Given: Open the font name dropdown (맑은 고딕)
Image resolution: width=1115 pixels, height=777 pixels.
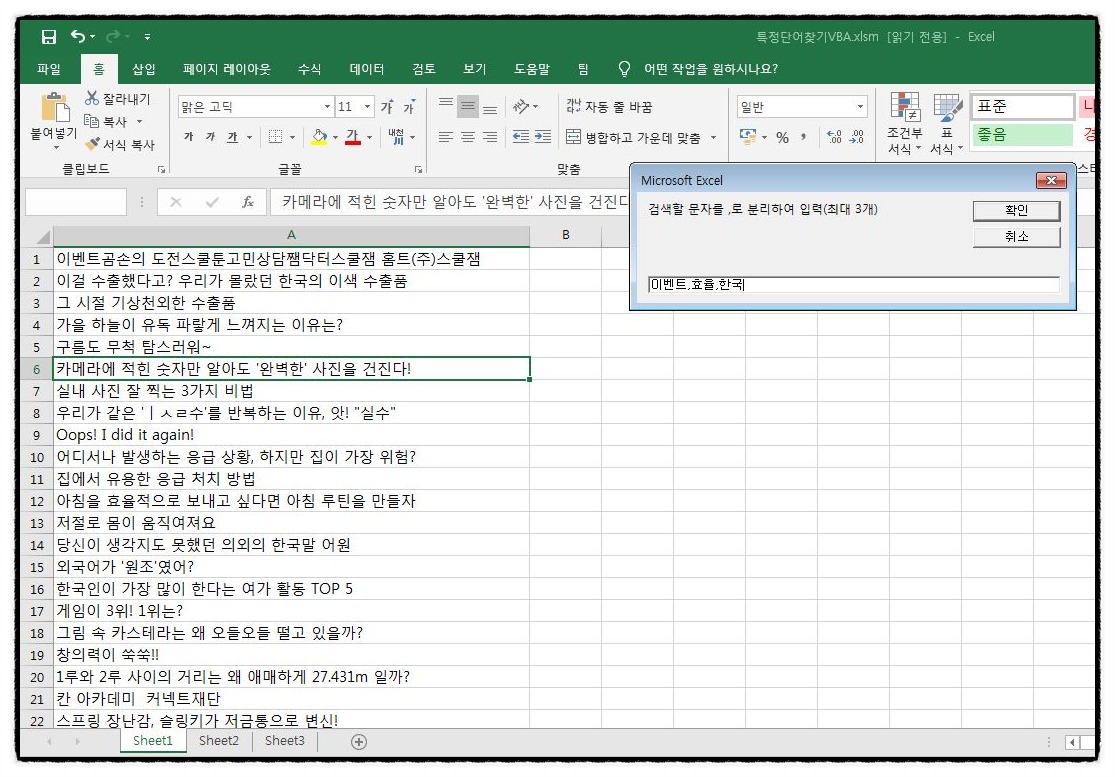Looking at the screenshot, I should (x=327, y=107).
